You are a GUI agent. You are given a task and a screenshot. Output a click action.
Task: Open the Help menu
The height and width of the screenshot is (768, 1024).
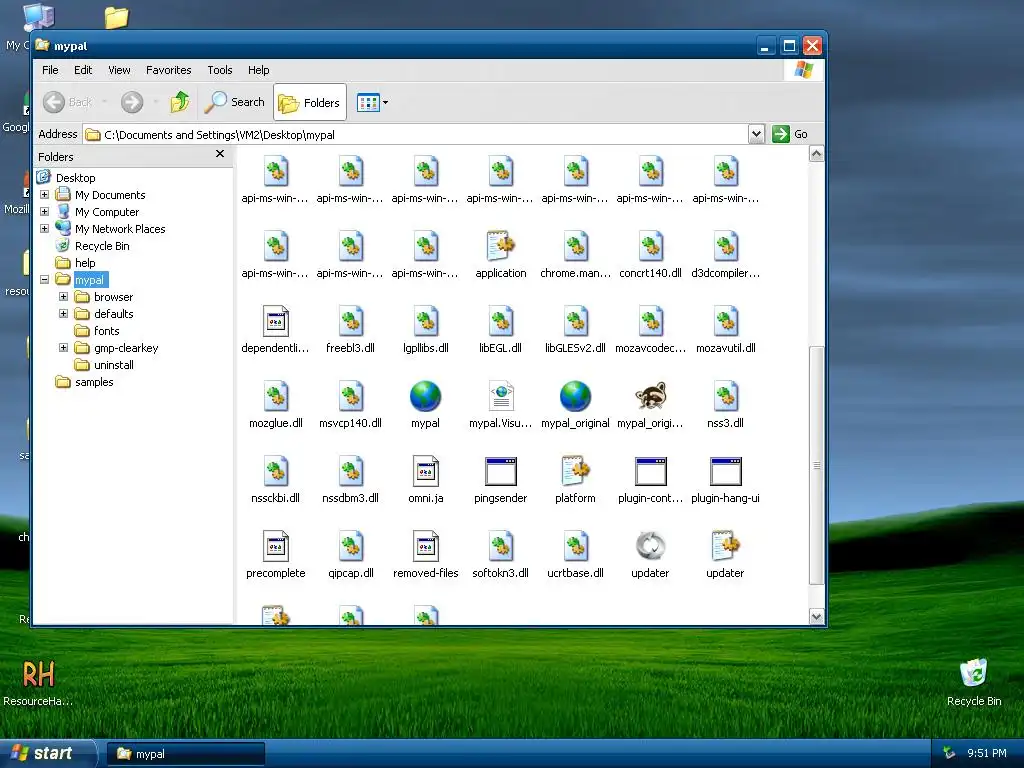coord(258,70)
